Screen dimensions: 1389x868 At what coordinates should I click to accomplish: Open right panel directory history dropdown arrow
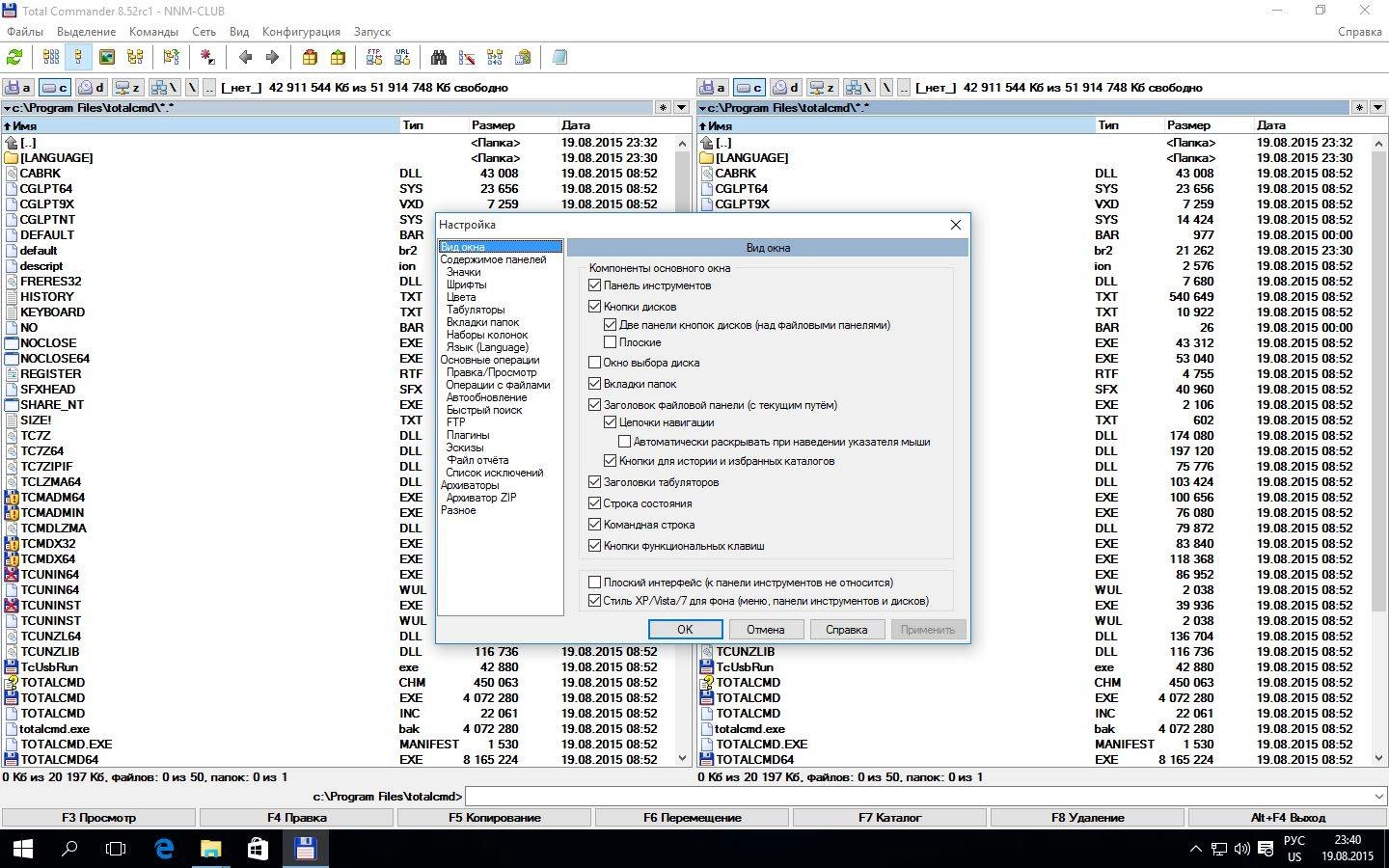pyautogui.click(x=1377, y=108)
